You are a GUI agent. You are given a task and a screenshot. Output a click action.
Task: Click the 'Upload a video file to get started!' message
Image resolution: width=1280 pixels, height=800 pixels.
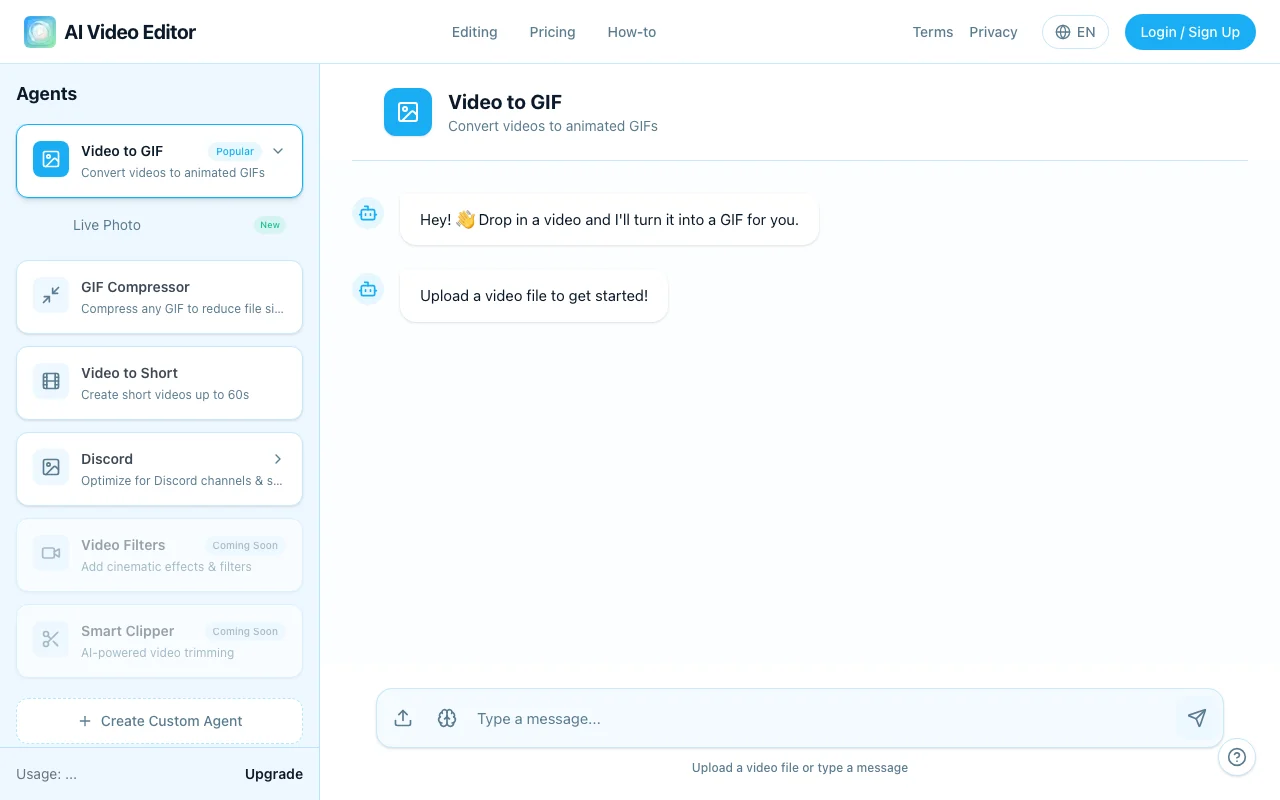tap(534, 296)
